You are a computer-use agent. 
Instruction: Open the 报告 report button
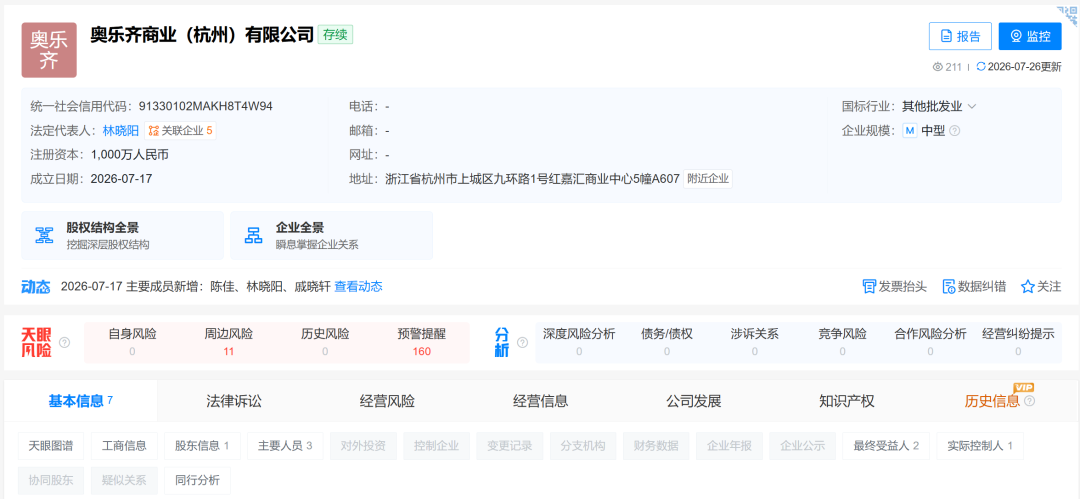tap(960, 37)
